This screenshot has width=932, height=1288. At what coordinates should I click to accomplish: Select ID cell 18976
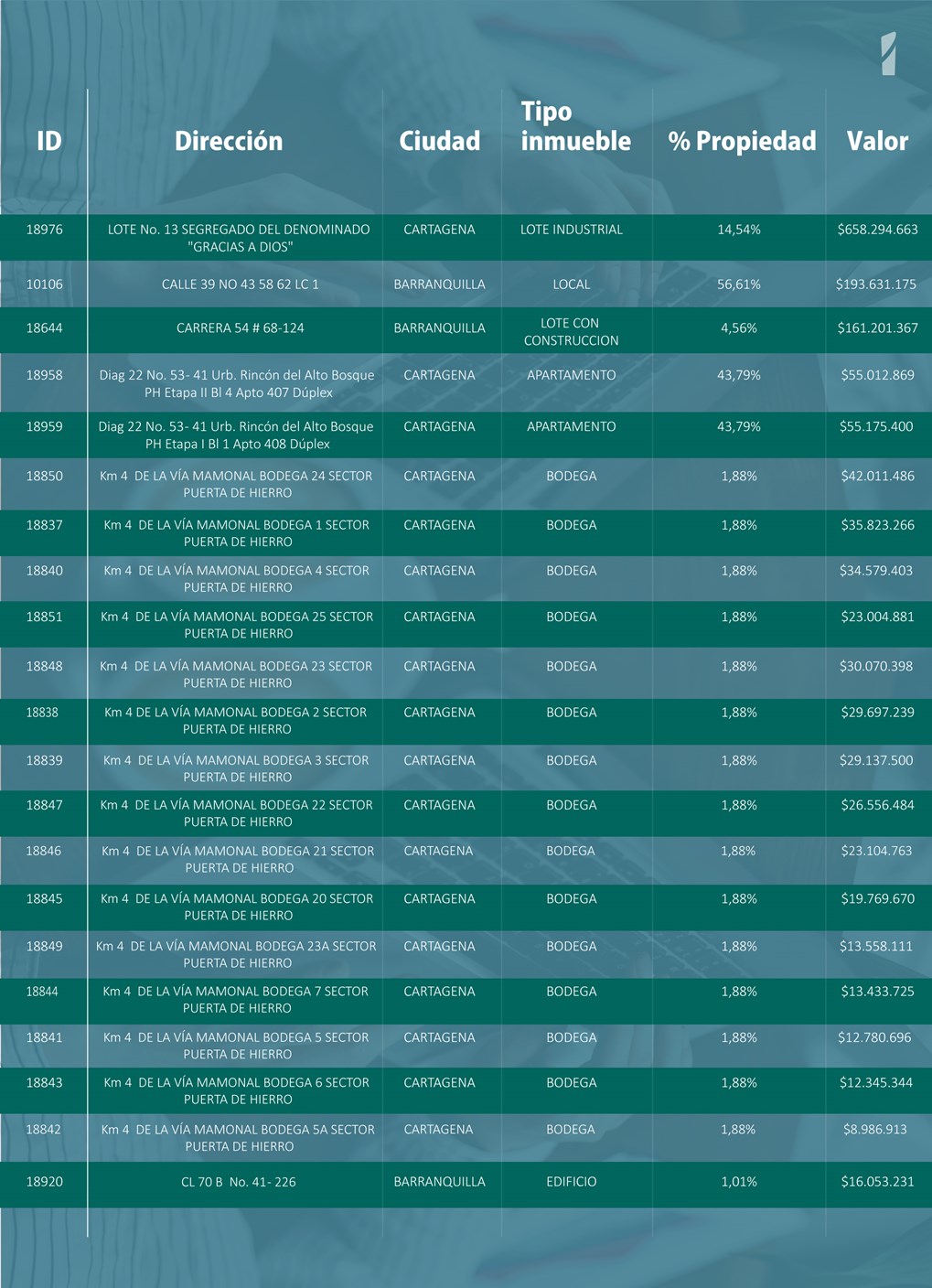coord(44,230)
